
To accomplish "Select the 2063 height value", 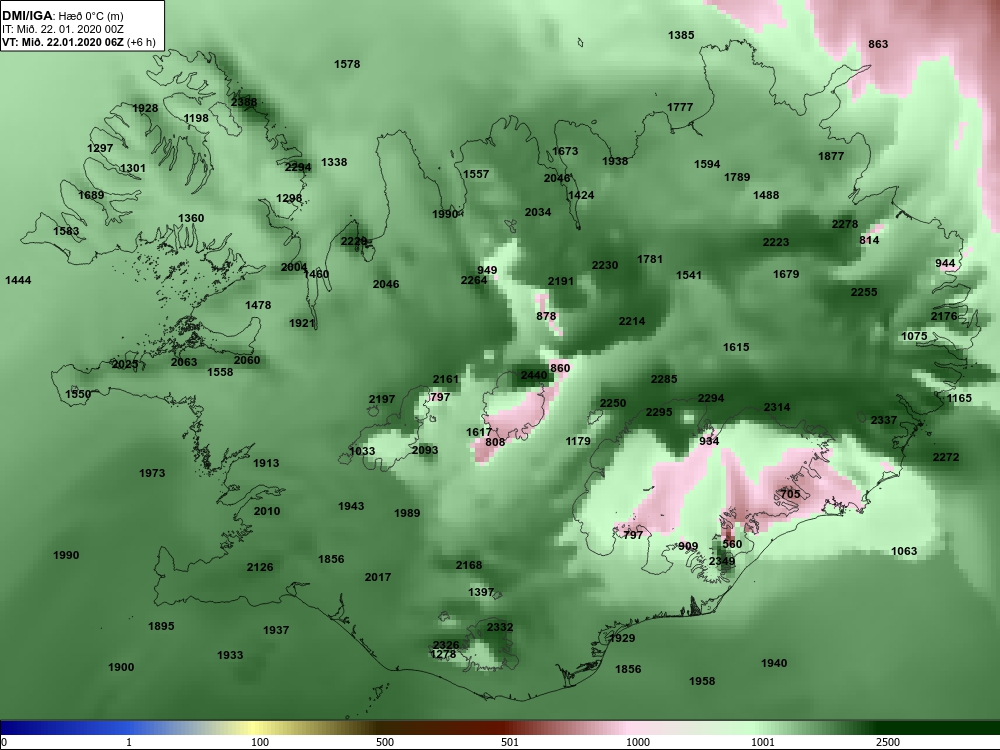I will [x=184, y=362].
